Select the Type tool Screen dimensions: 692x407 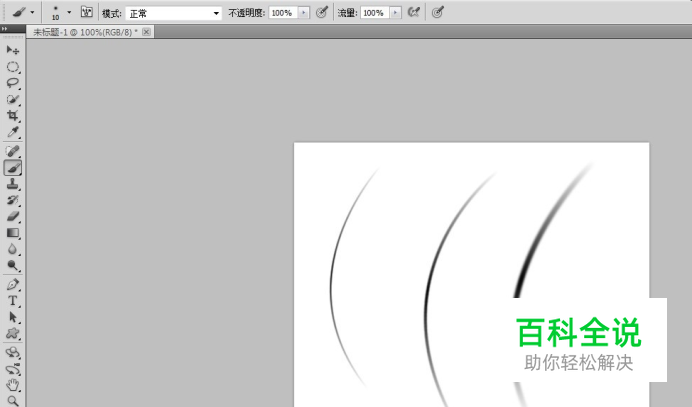[x=12, y=301]
